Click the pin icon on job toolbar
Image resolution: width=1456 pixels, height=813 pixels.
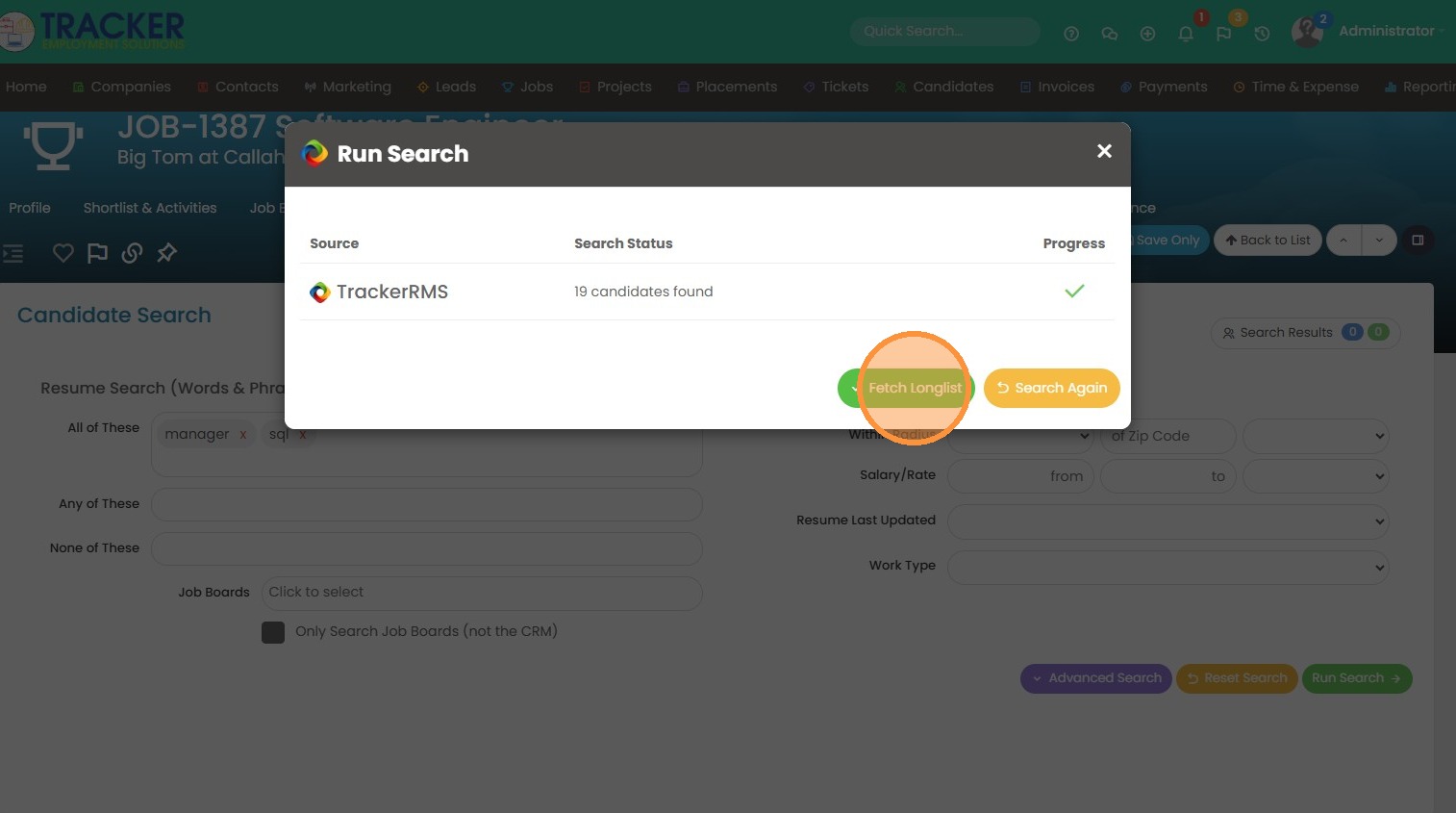point(167,253)
